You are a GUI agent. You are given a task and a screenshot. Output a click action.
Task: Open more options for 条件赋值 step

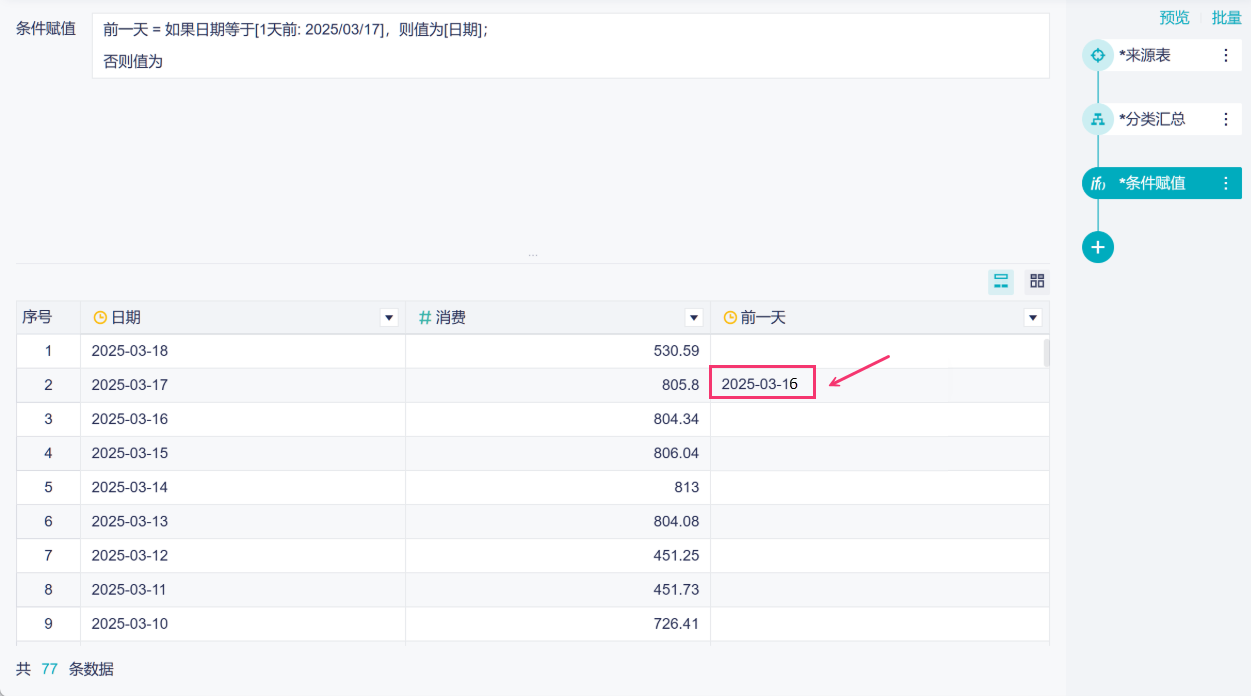1226,183
